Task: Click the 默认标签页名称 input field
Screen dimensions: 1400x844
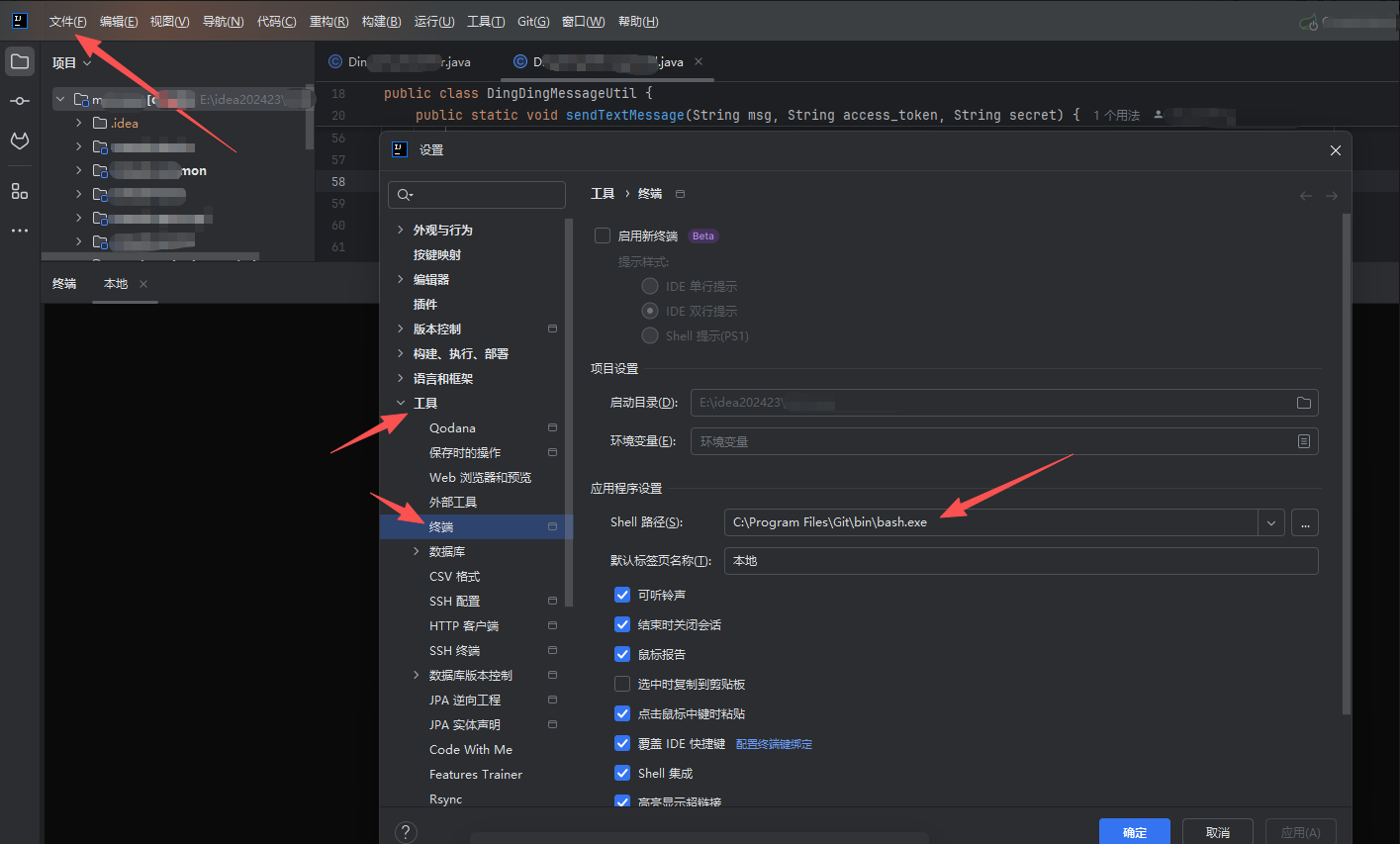Action: (x=1020, y=561)
